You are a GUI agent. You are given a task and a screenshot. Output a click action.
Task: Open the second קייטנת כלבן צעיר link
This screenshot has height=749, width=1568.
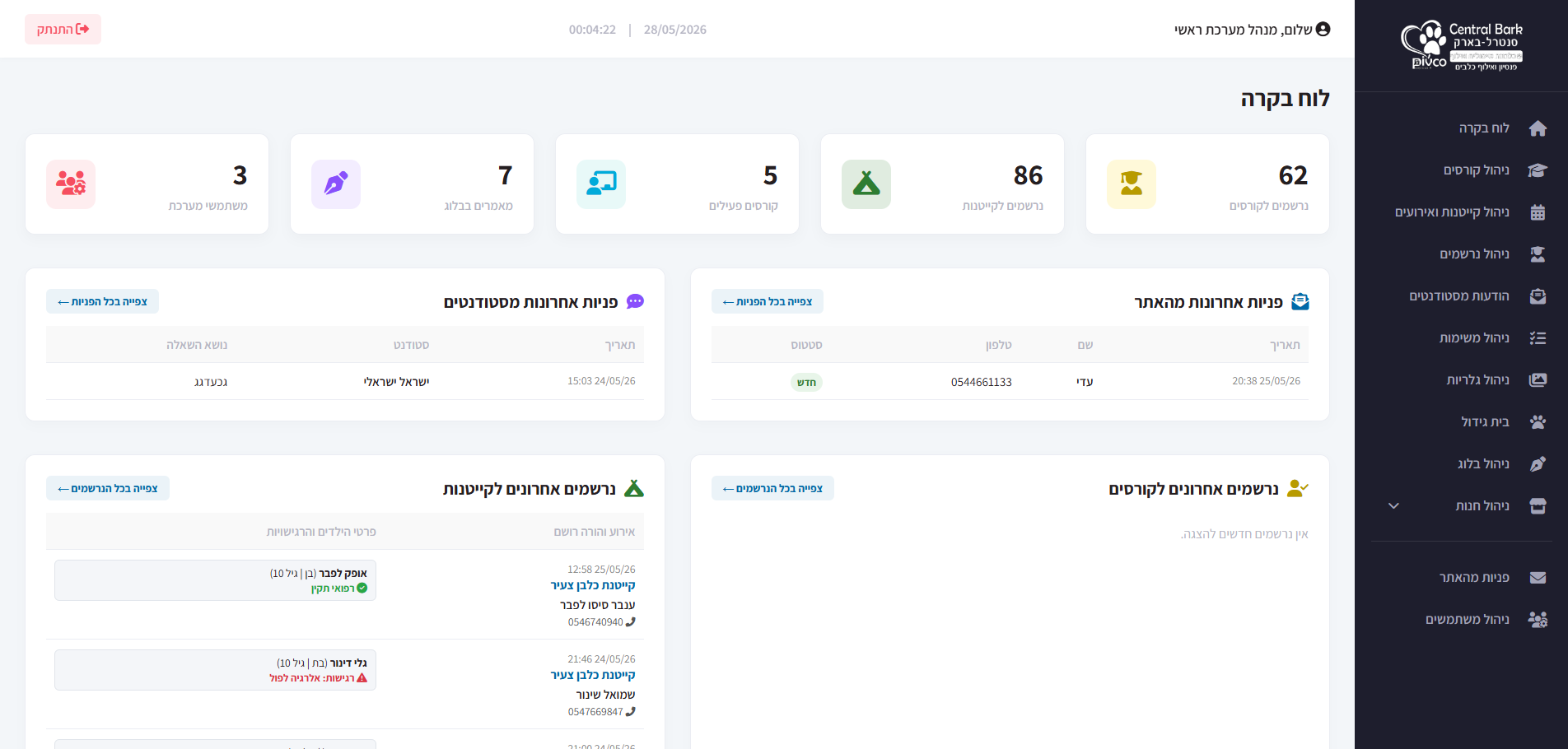click(x=593, y=676)
